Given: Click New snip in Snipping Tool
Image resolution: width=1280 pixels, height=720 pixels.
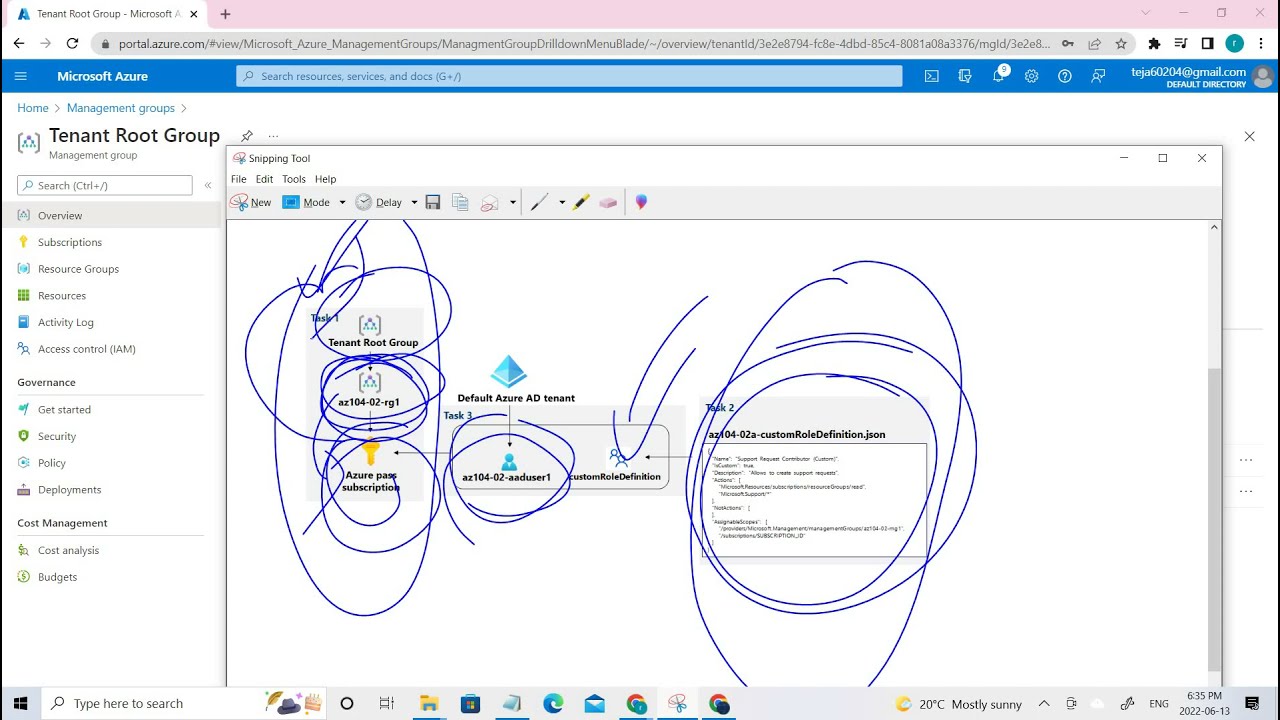Looking at the screenshot, I should click(x=251, y=202).
